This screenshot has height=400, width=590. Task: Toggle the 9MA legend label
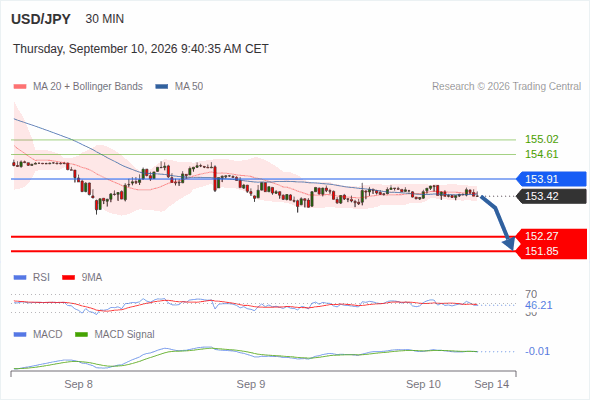point(92,278)
